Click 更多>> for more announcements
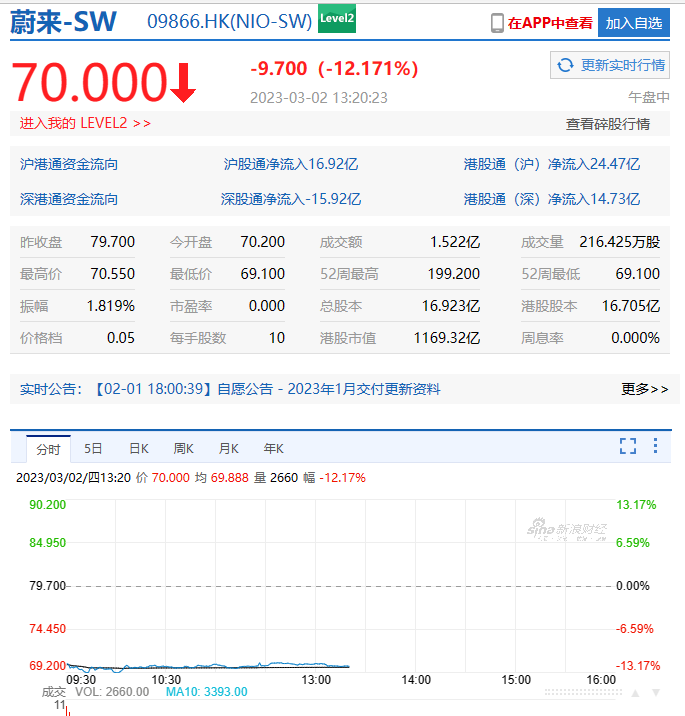The width and height of the screenshot is (685, 716). click(644, 390)
